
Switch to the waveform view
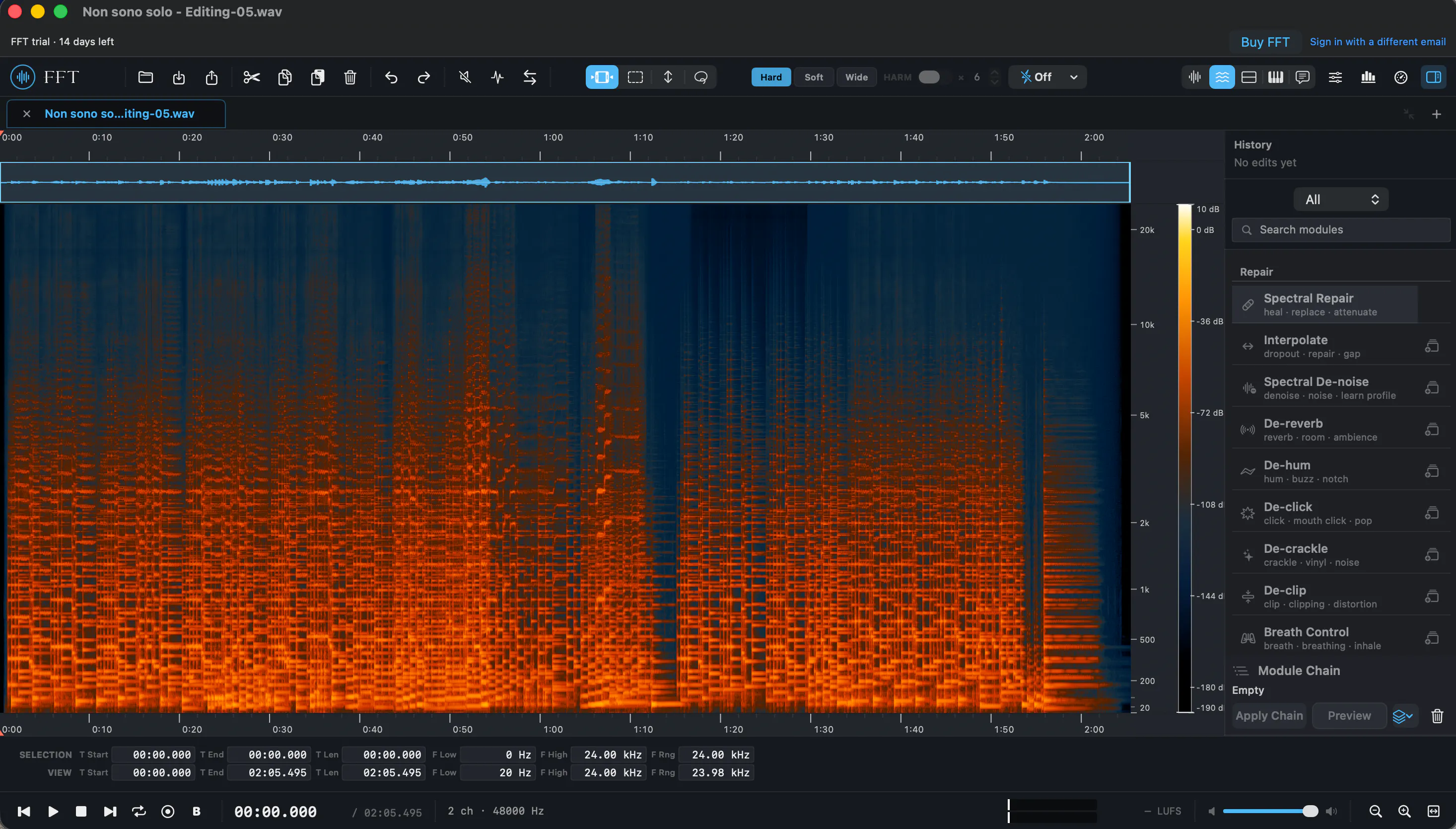point(1195,77)
